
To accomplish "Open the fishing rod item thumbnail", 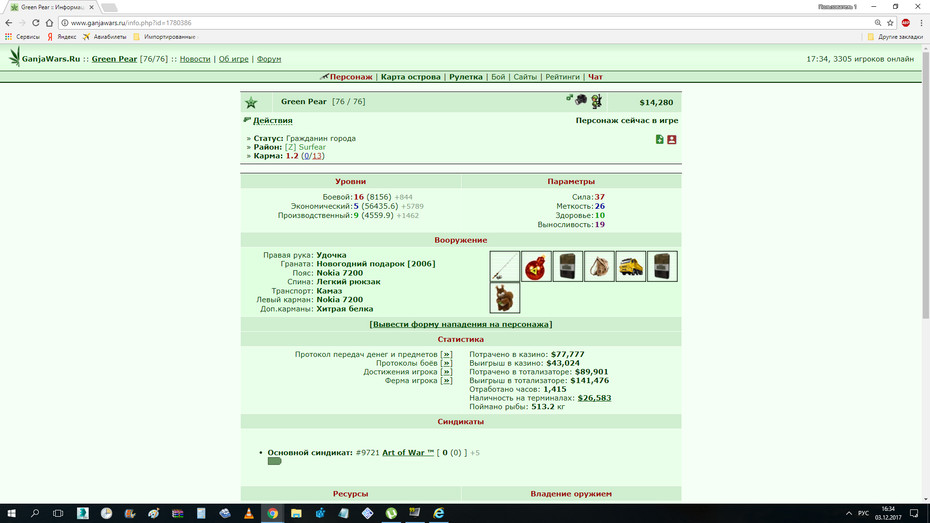I will [505, 266].
